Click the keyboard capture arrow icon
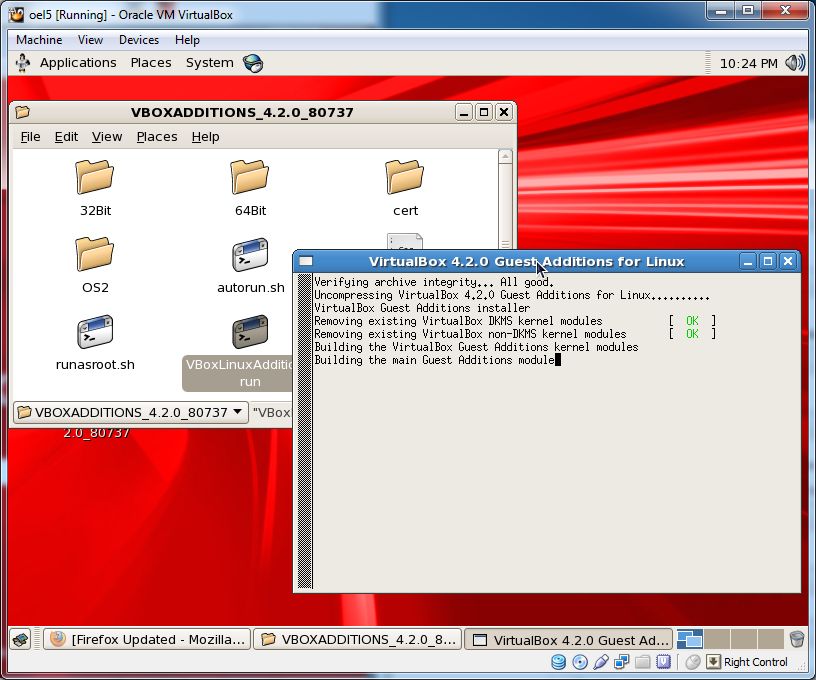Image resolution: width=816 pixels, height=680 pixels. [713, 662]
